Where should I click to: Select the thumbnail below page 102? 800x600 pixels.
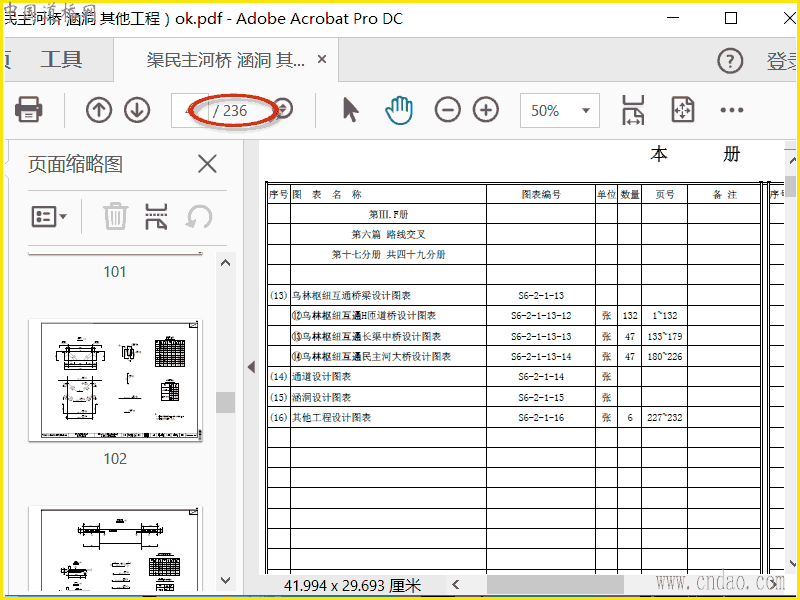coord(116,549)
